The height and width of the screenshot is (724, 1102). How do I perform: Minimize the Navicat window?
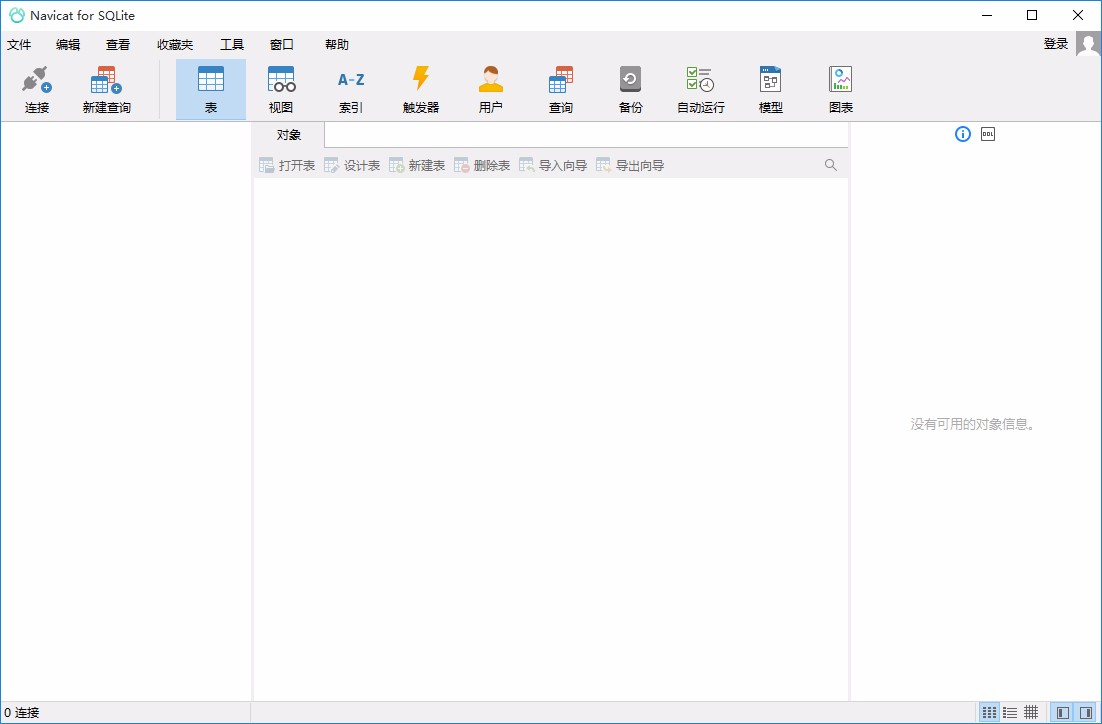[987, 15]
